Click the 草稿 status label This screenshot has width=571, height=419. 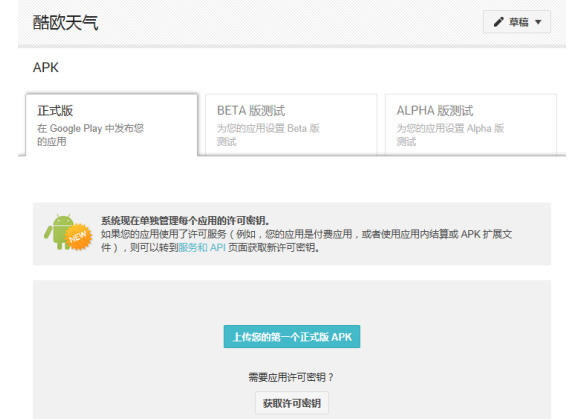click(518, 22)
